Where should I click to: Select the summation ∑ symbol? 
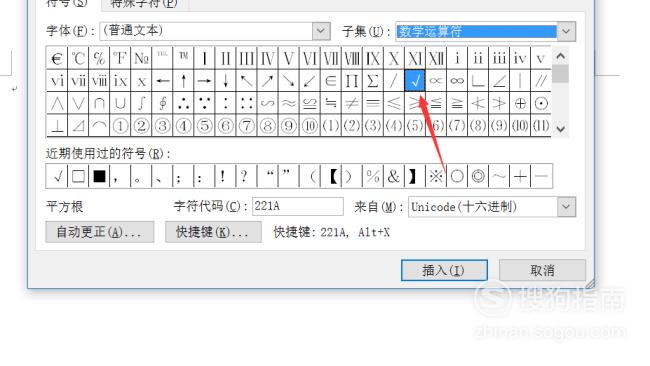(373, 81)
